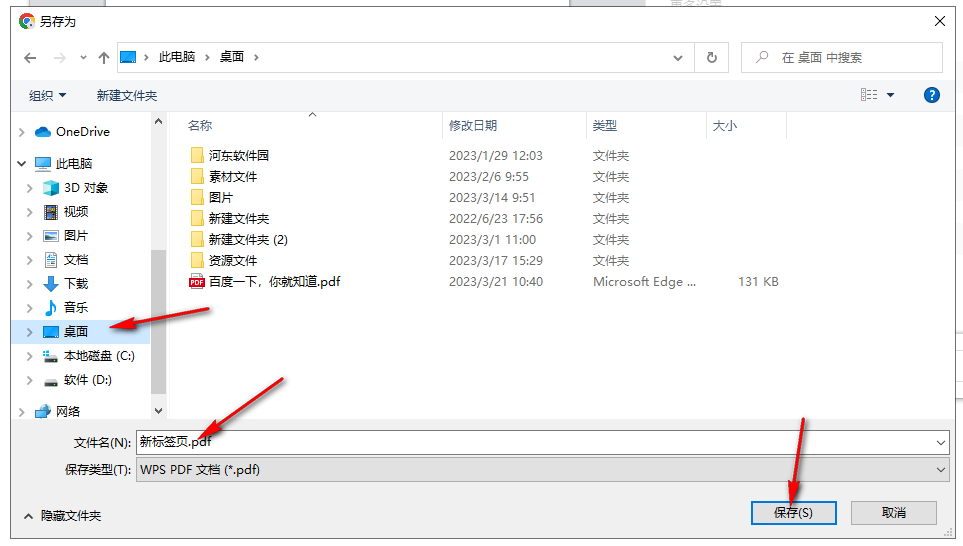Image resolution: width=963 pixels, height=546 pixels.
Task: Select 软件 (D:) drive in sidebar
Action: pos(87,380)
